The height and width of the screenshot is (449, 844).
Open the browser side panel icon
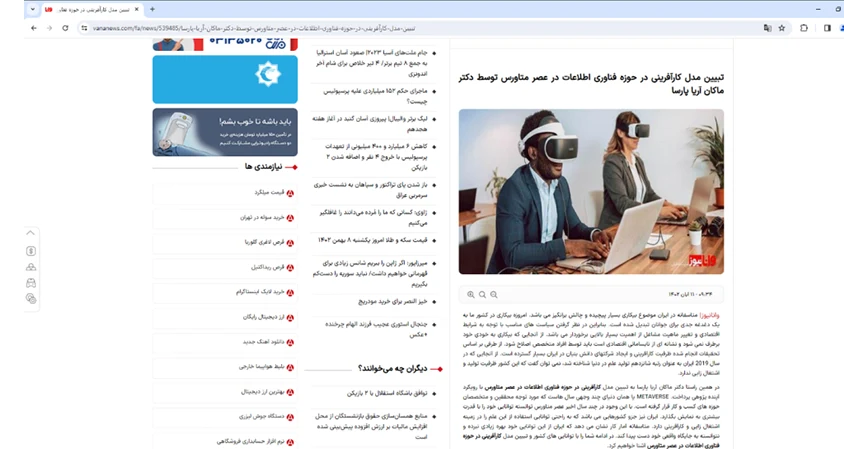coord(827,28)
